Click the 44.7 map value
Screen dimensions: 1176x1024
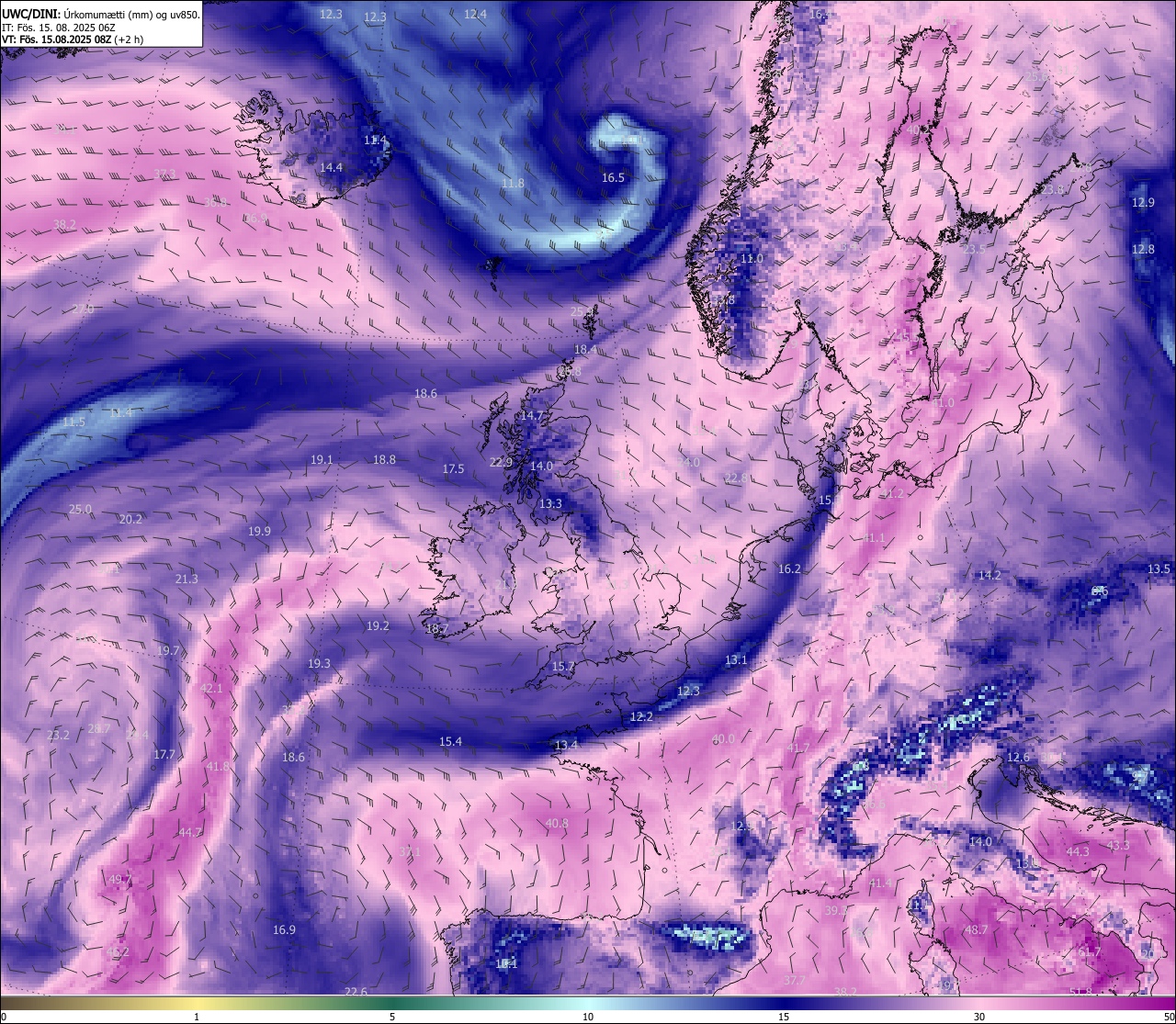tap(190, 833)
